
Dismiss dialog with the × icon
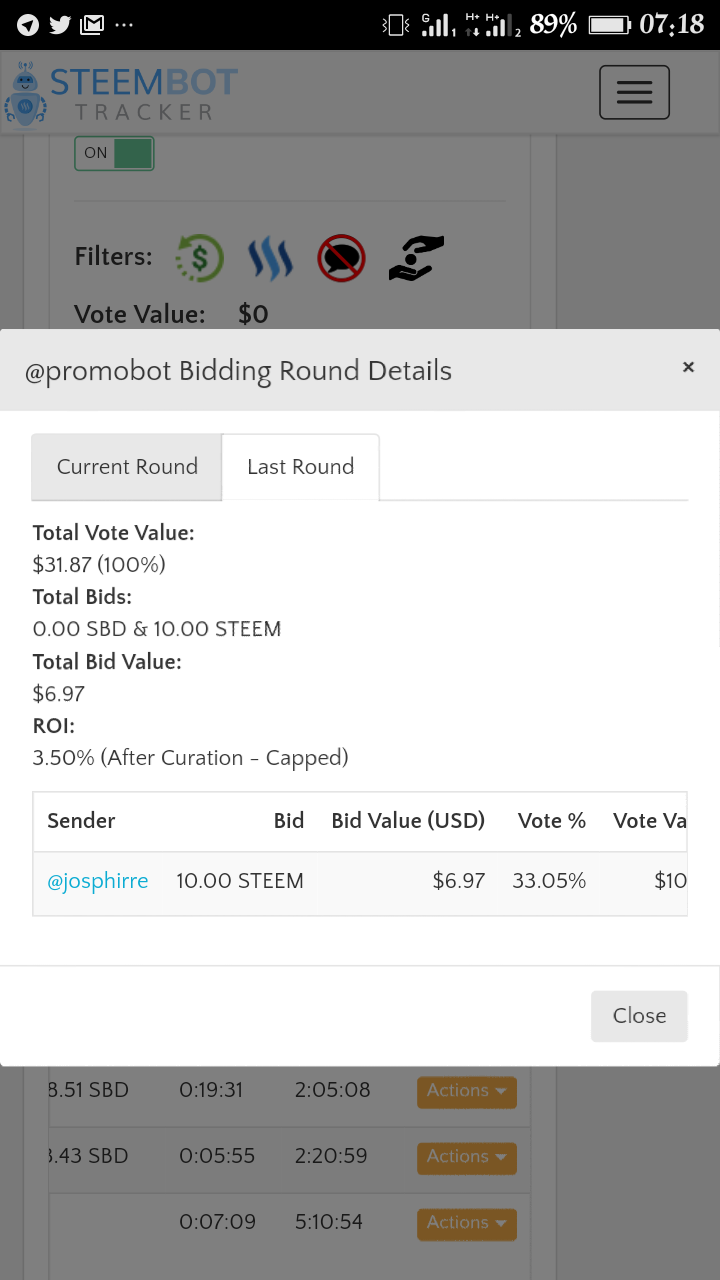tap(688, 368)
